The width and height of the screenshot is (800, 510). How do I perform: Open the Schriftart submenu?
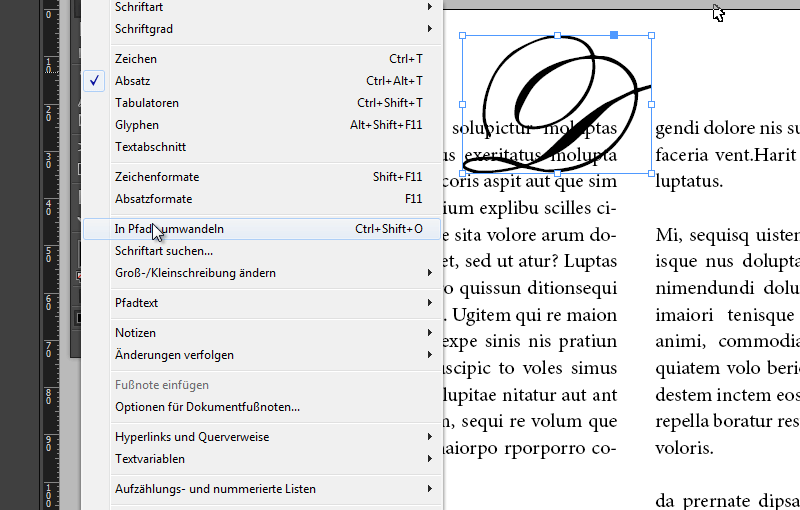(262, 7)
